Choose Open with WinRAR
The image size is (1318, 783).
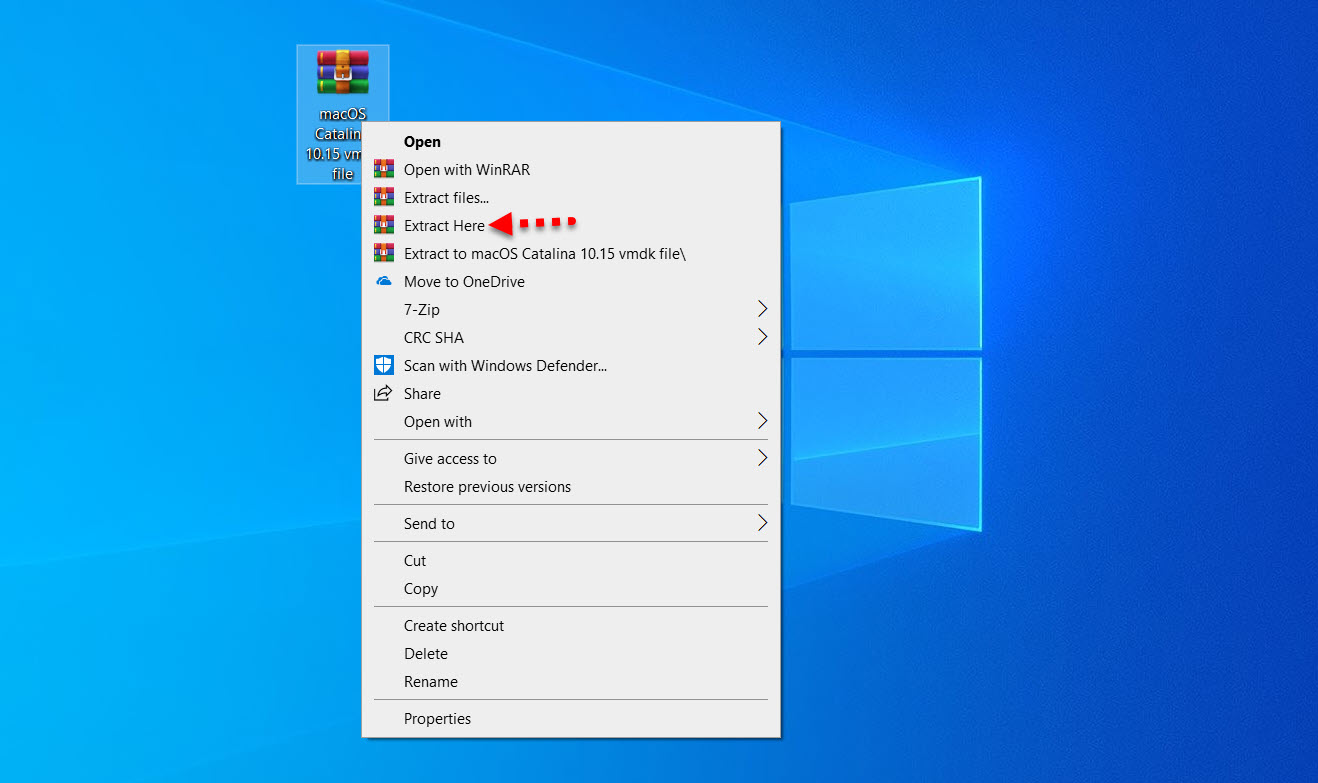pos(570,170)
